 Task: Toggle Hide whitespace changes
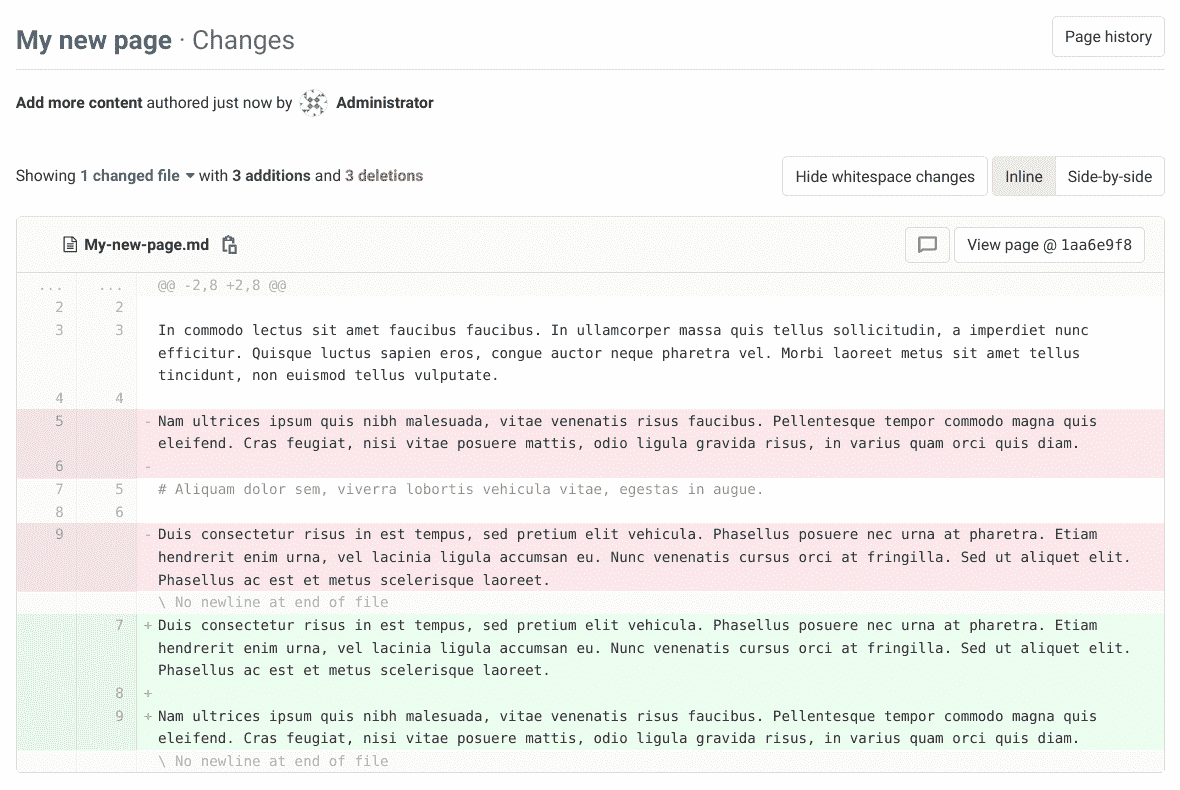tap(884, 176)
